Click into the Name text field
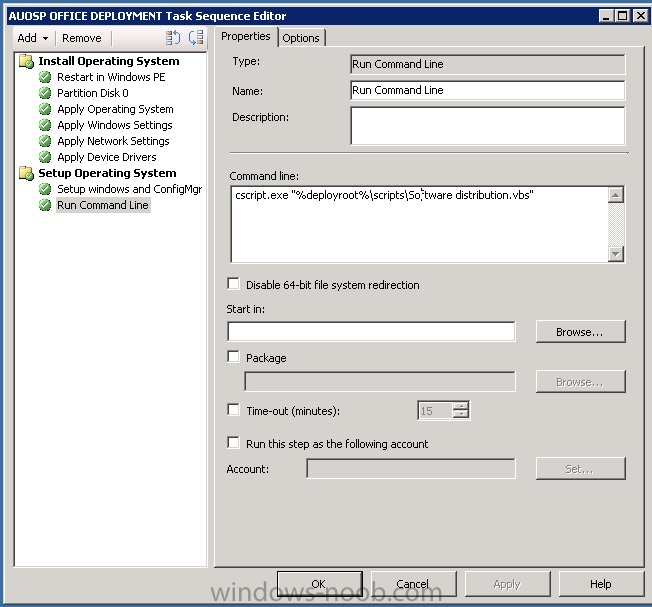Viewport: 652px width, 607px height. point(487,90)
